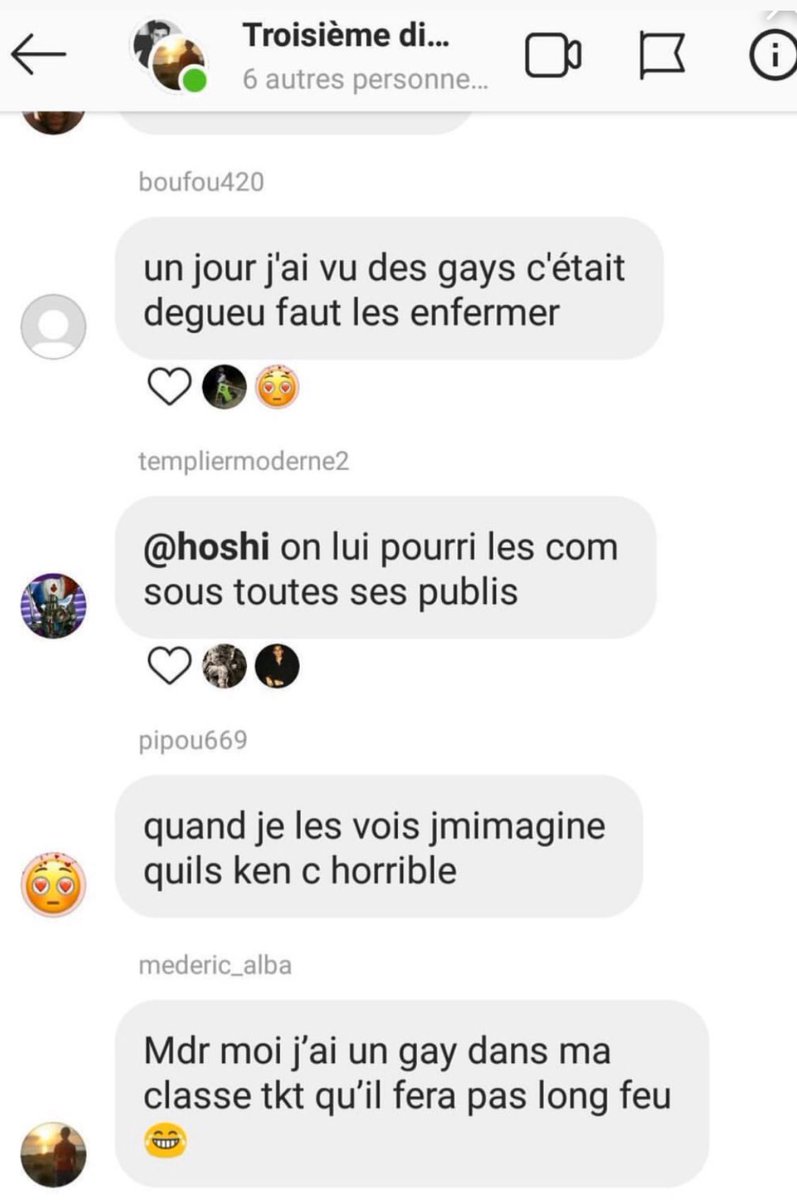Open the group info icon
Viewport: 797px width, 1200px height.
(773, 57)
